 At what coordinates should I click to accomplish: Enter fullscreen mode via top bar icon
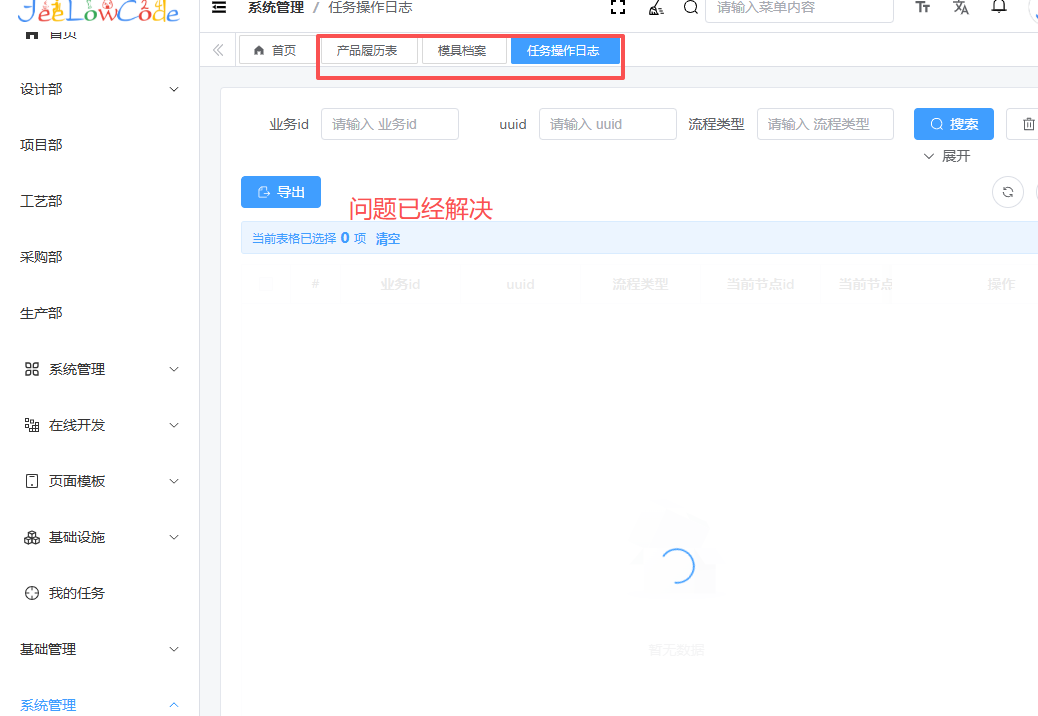618,8
